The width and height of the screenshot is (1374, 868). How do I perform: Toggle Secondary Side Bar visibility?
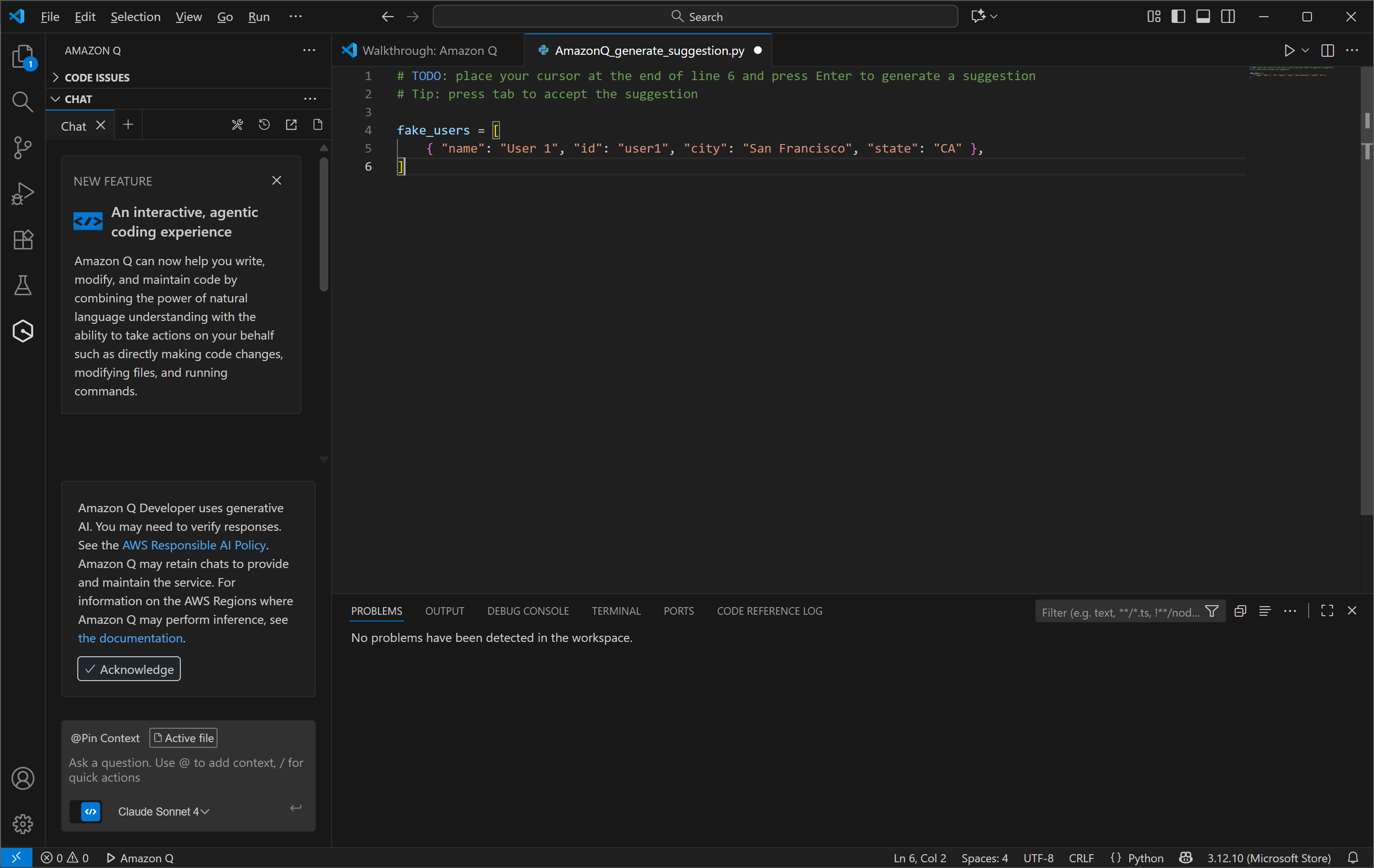coord(1228,17)
